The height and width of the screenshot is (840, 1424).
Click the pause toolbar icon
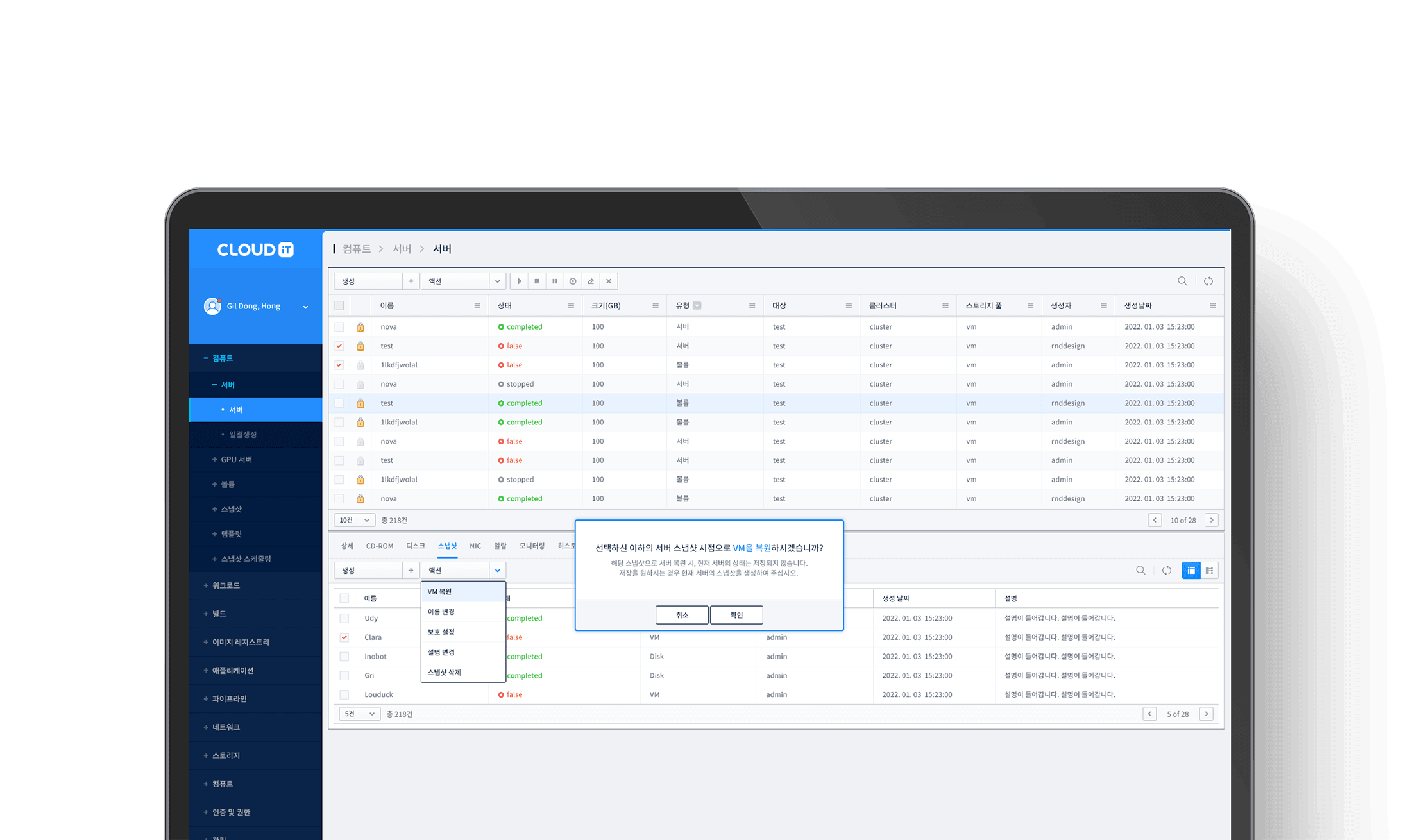point(555,281)
